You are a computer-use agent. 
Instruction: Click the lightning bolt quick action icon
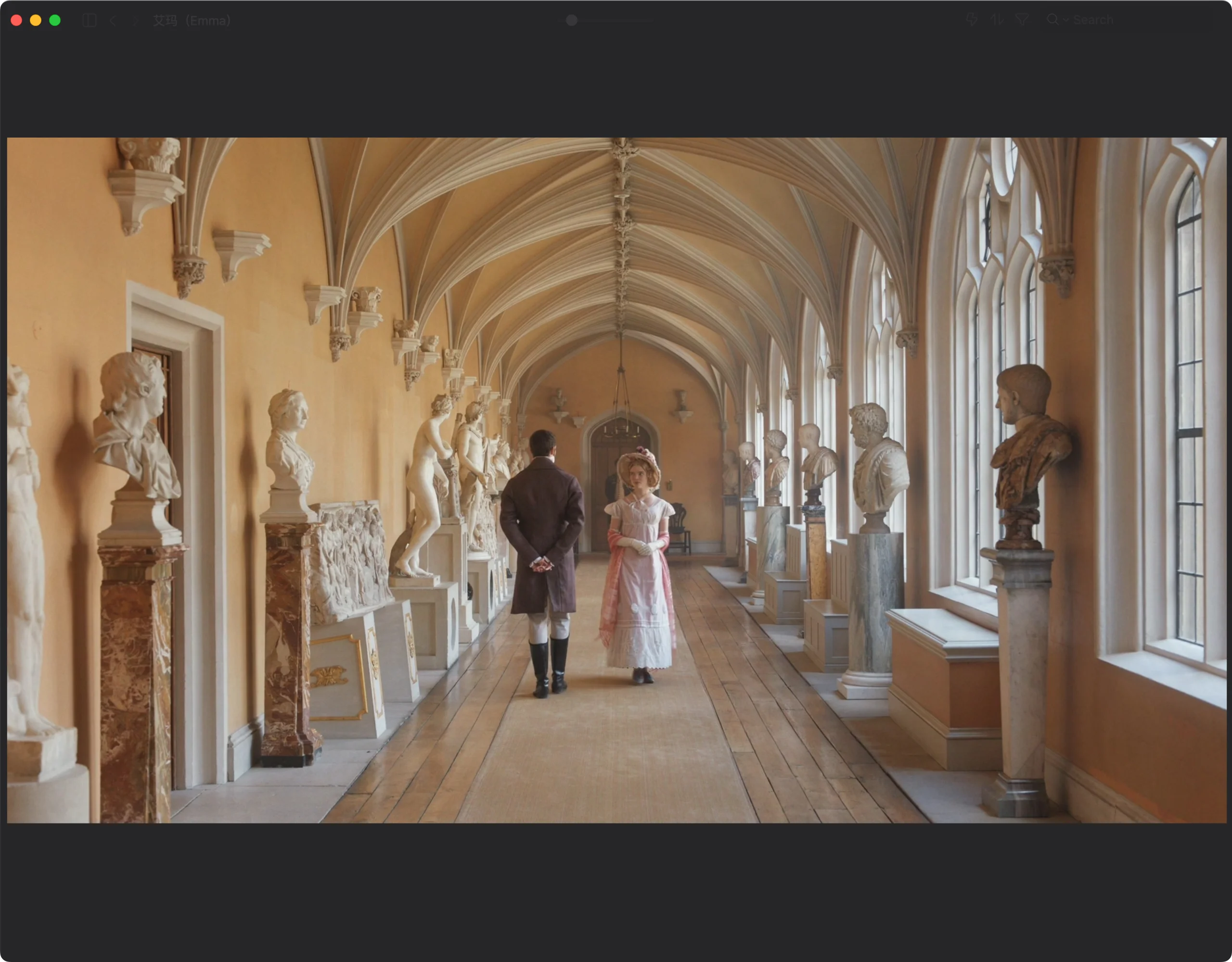pos(971,20)
